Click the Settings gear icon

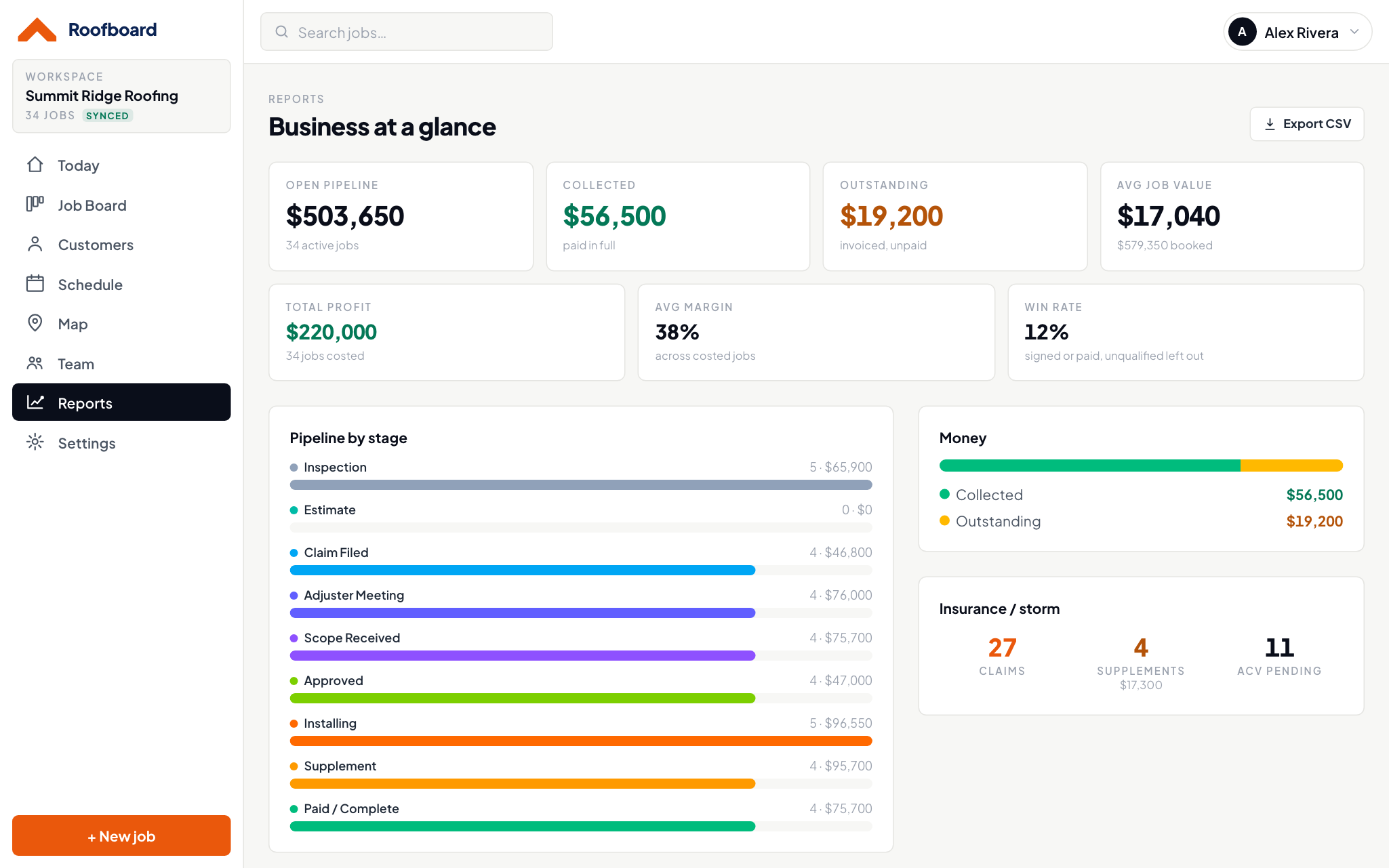click(x=35, y=442)
